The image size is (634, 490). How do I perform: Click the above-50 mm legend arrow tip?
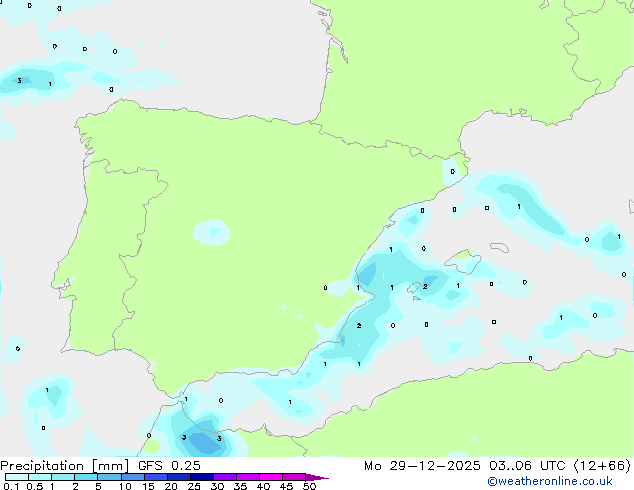(317, 477)
